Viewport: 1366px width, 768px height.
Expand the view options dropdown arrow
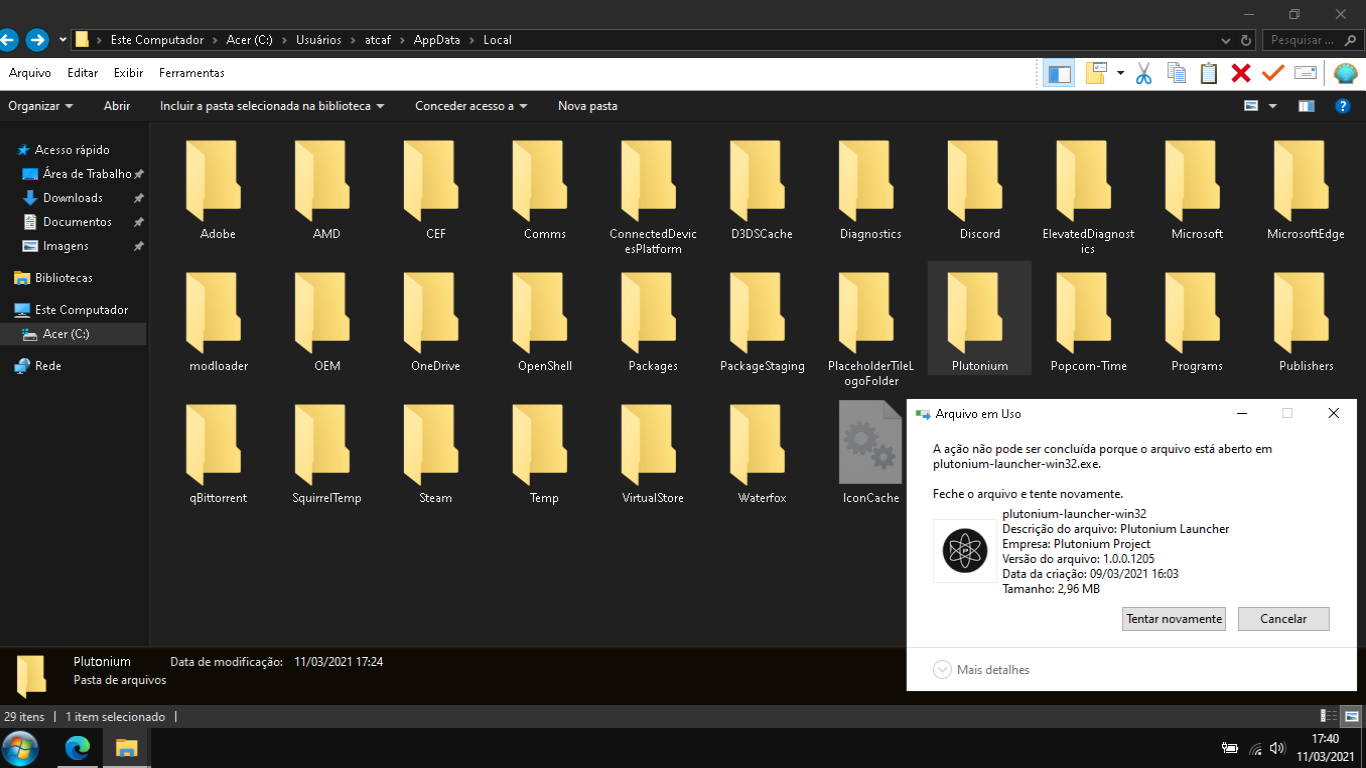[x=1273, y=106]
